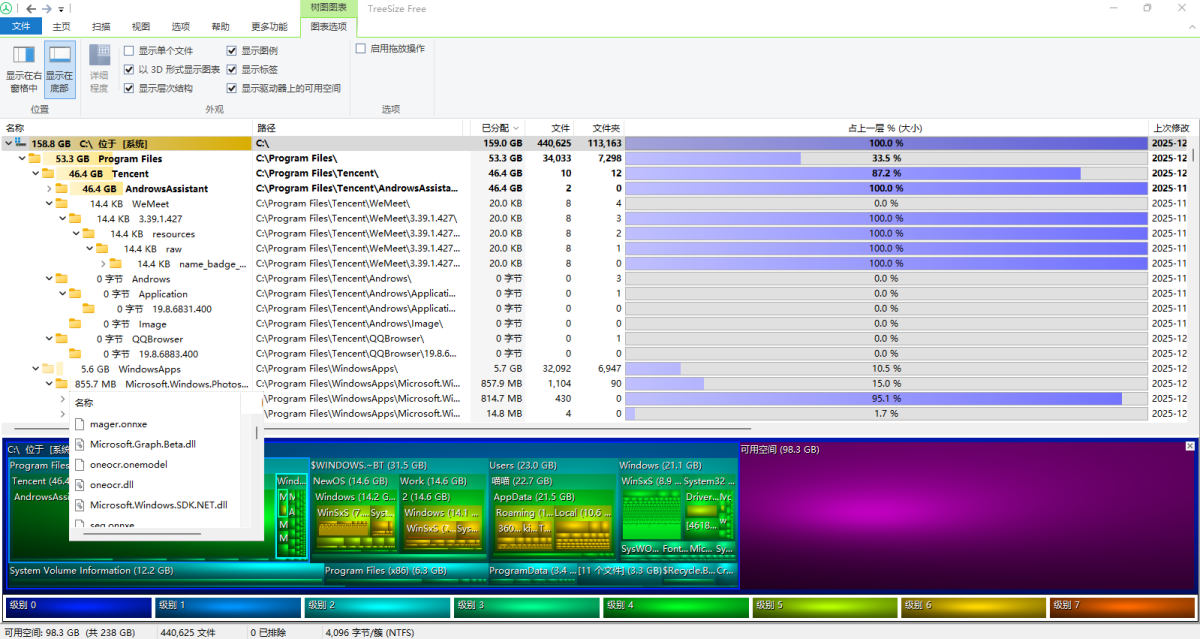Click the 文件 blue menu button
Screen dimensions: 1200x639
point(21,27)
